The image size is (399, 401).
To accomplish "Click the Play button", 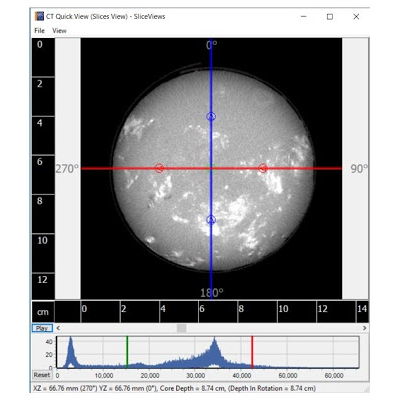I will [42, 328].
